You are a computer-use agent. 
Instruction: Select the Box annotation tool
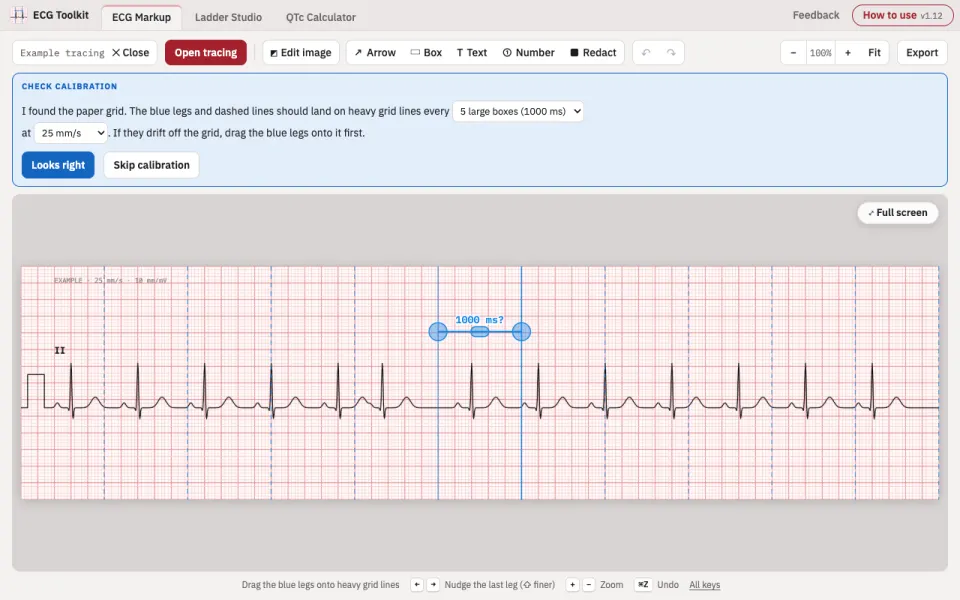(x=426, y=53)
